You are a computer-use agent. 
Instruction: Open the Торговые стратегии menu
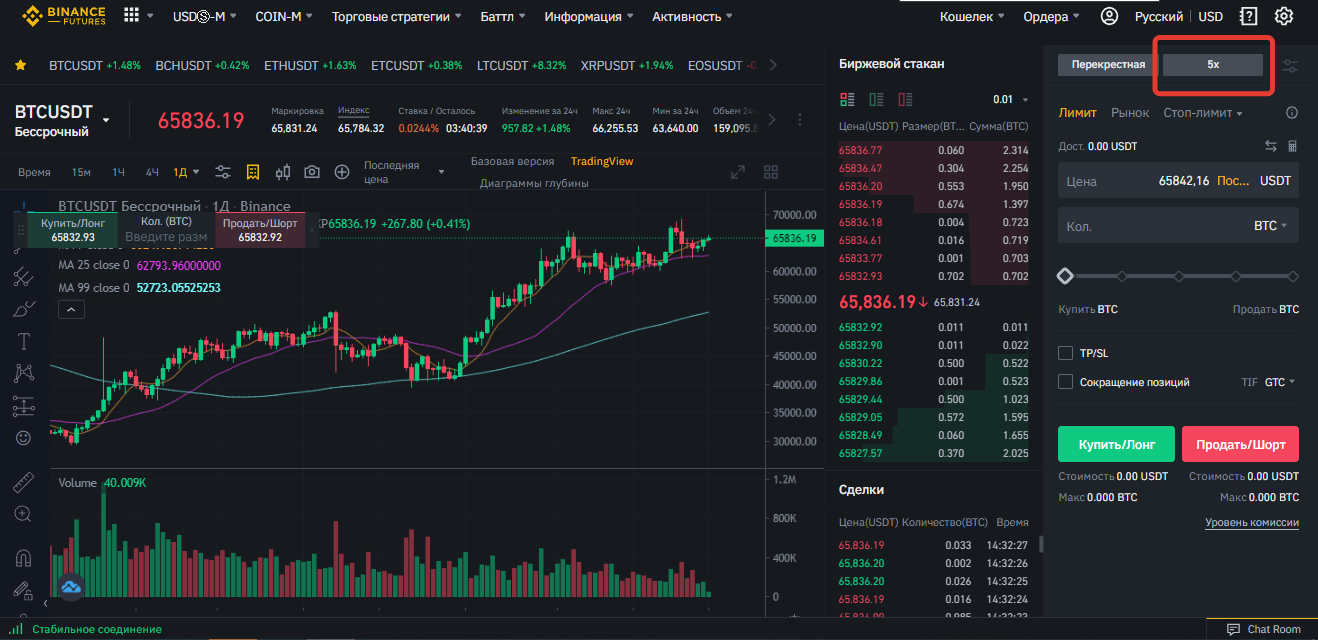click(397, 17)
